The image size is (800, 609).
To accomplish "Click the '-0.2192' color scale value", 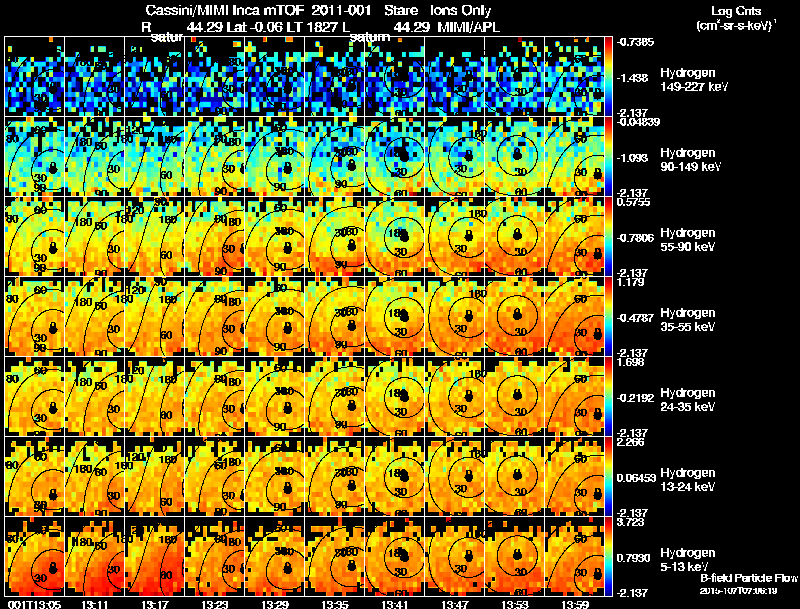I will [x=635, y=398].
